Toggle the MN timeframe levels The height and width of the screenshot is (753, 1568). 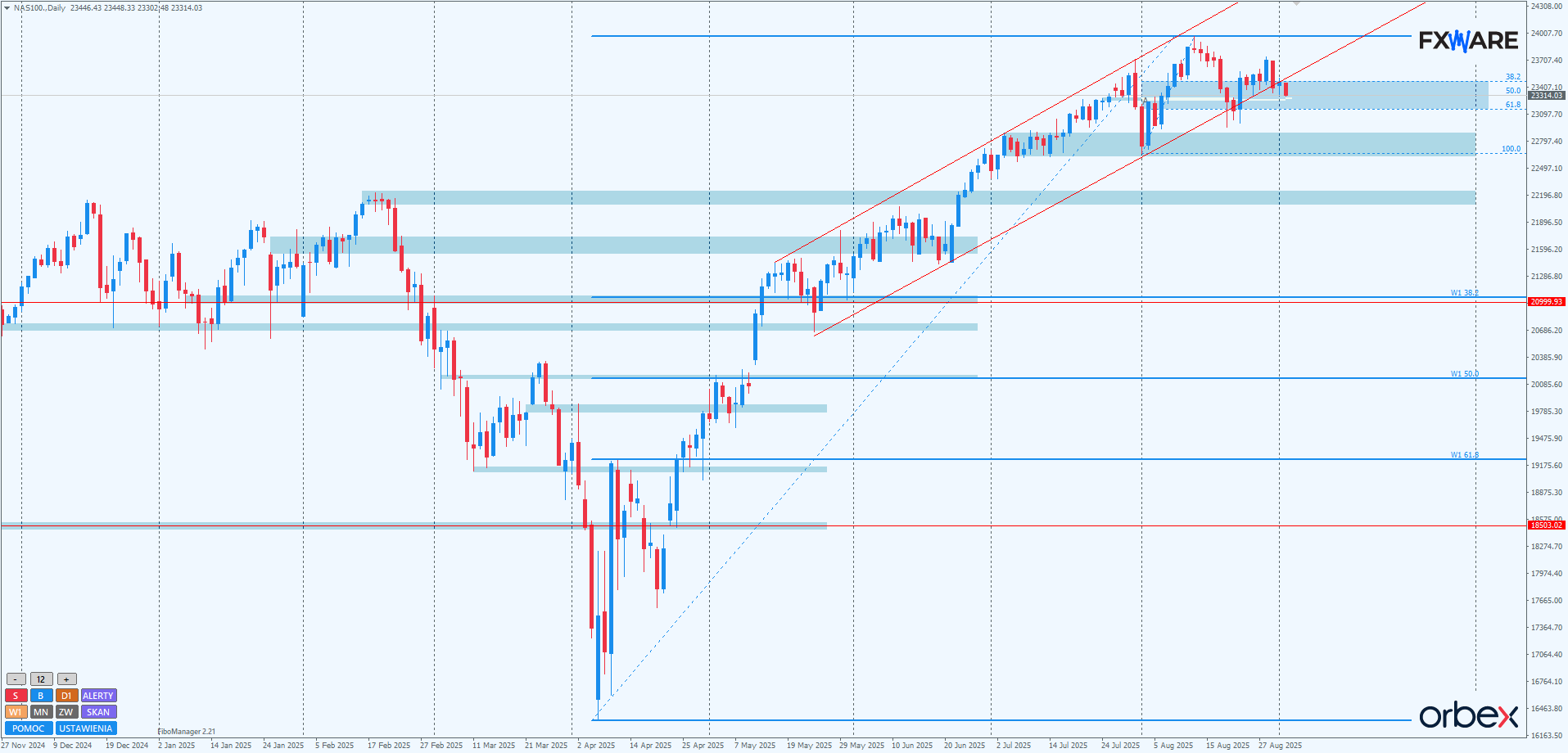41,712
